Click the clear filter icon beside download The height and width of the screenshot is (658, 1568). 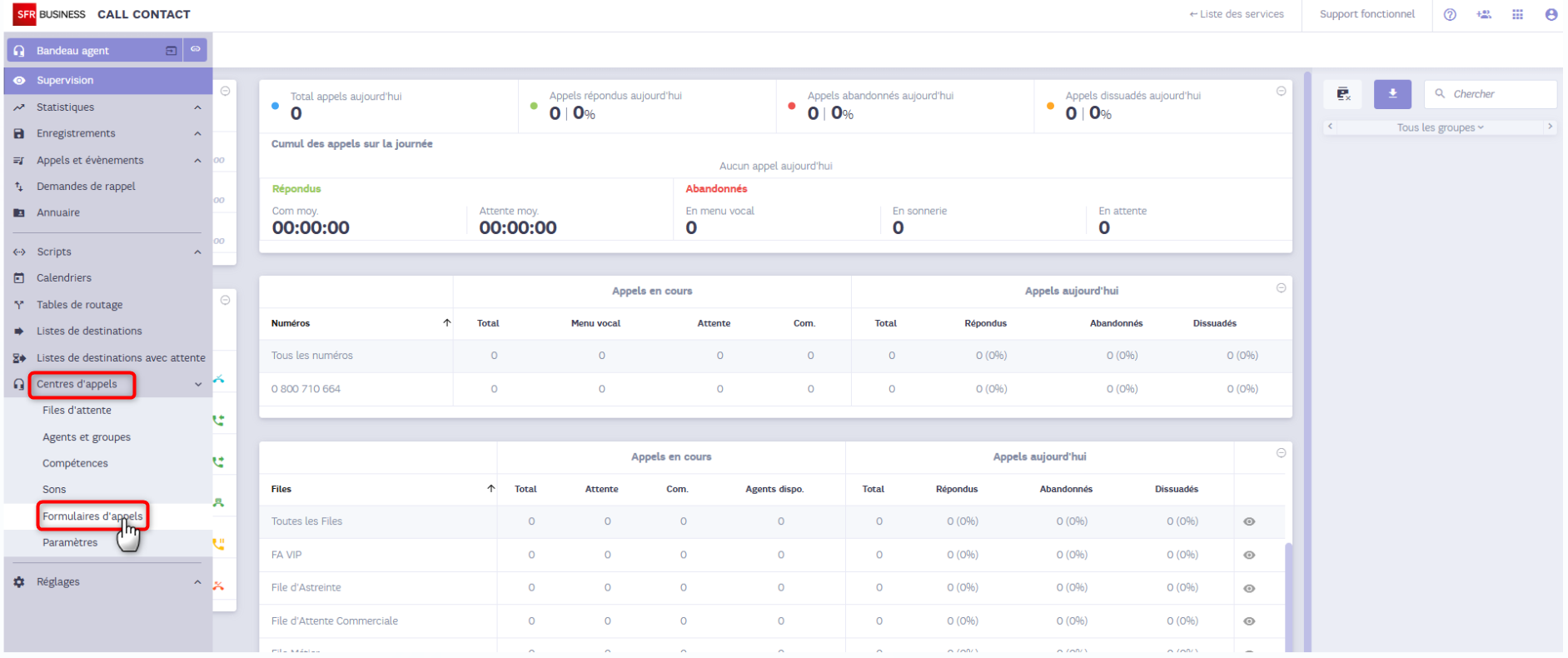click(1343, 94)
